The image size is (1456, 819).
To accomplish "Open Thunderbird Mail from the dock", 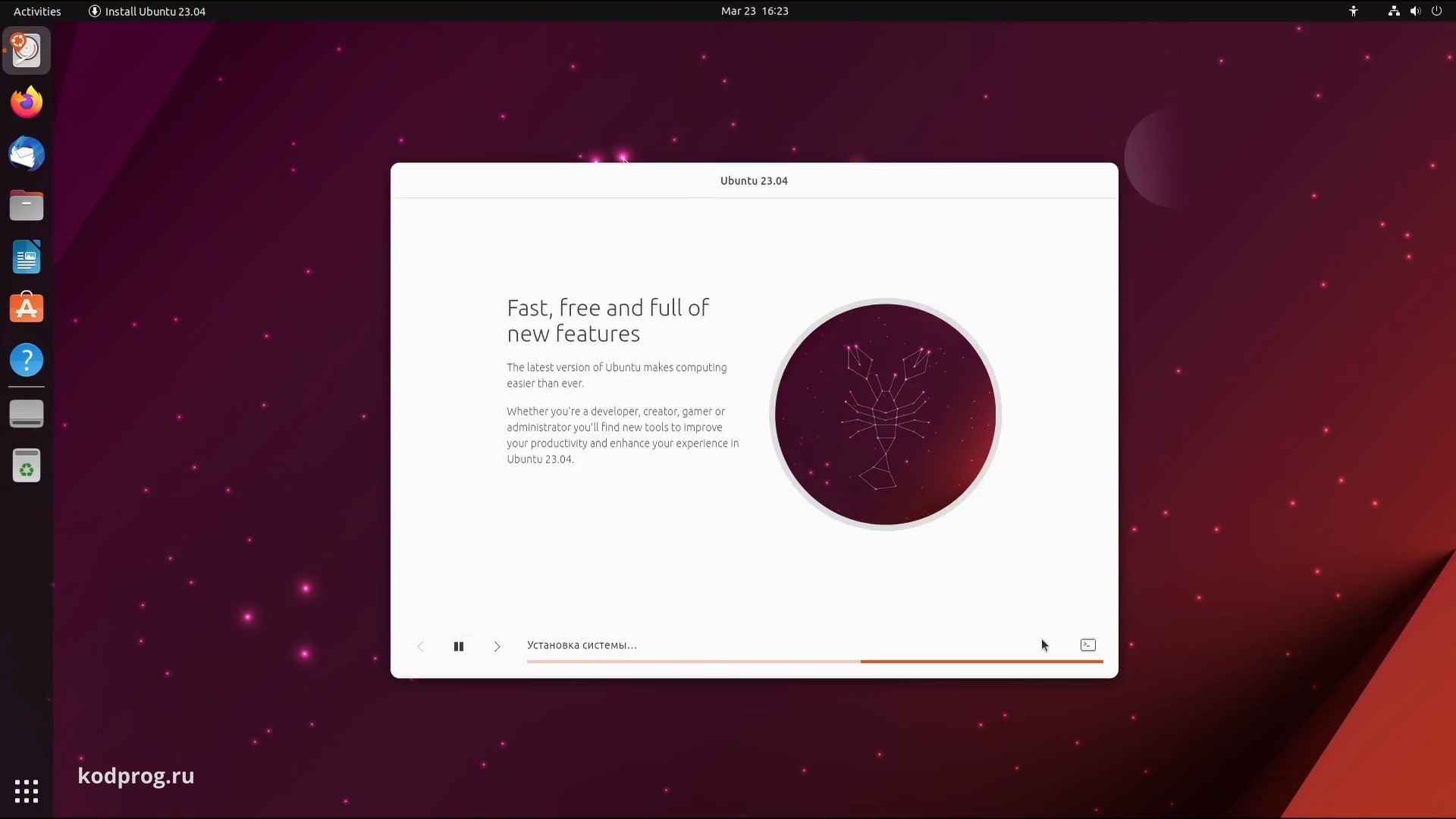I will (x=27, y=154).
